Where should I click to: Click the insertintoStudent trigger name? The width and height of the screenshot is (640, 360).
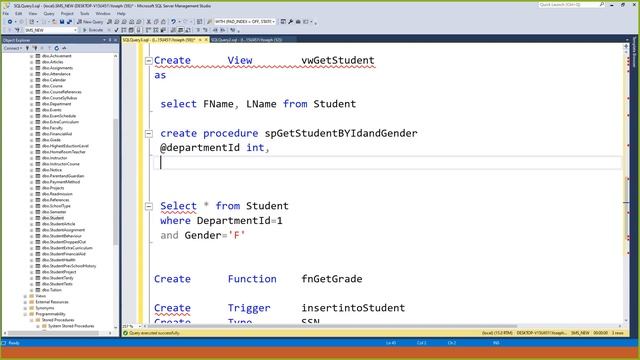pos(353,308)
